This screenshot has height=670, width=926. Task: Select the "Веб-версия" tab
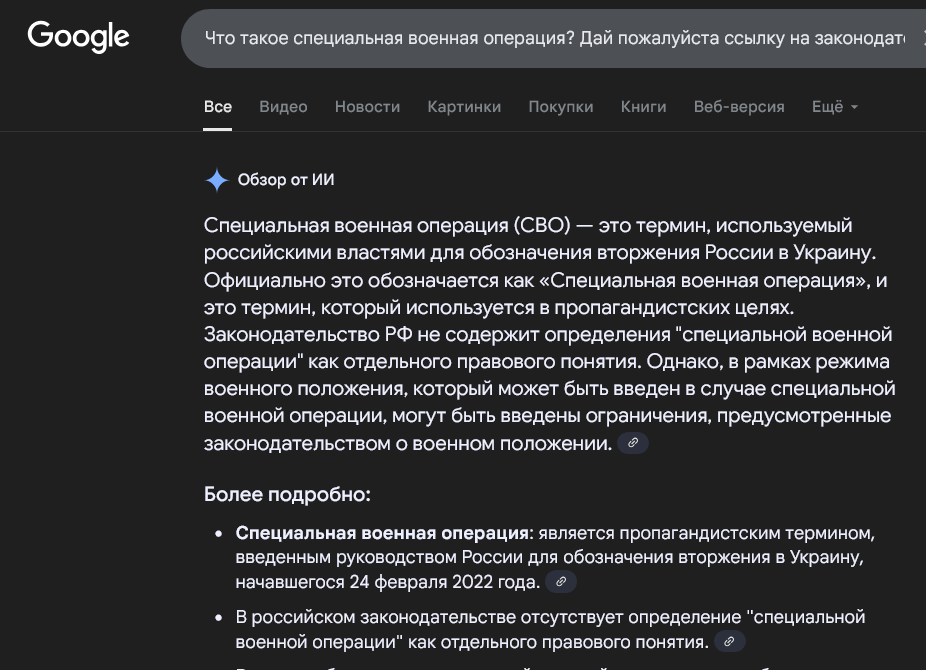739,106
